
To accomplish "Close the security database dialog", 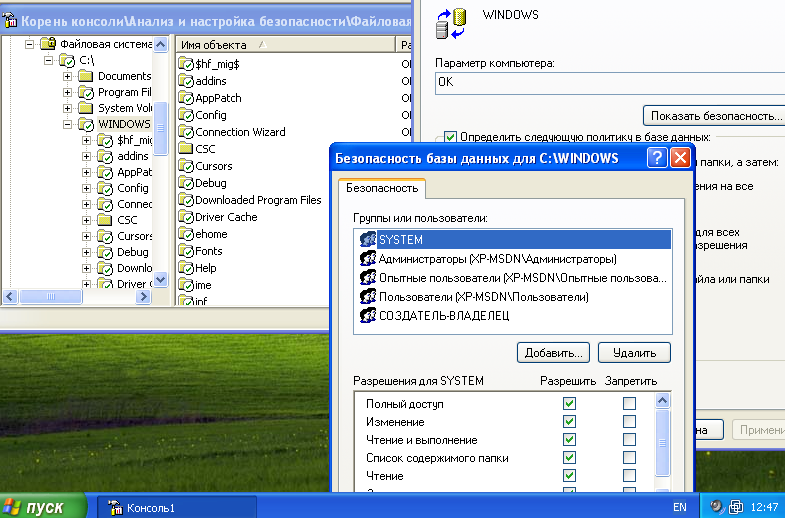I will 680,158.
